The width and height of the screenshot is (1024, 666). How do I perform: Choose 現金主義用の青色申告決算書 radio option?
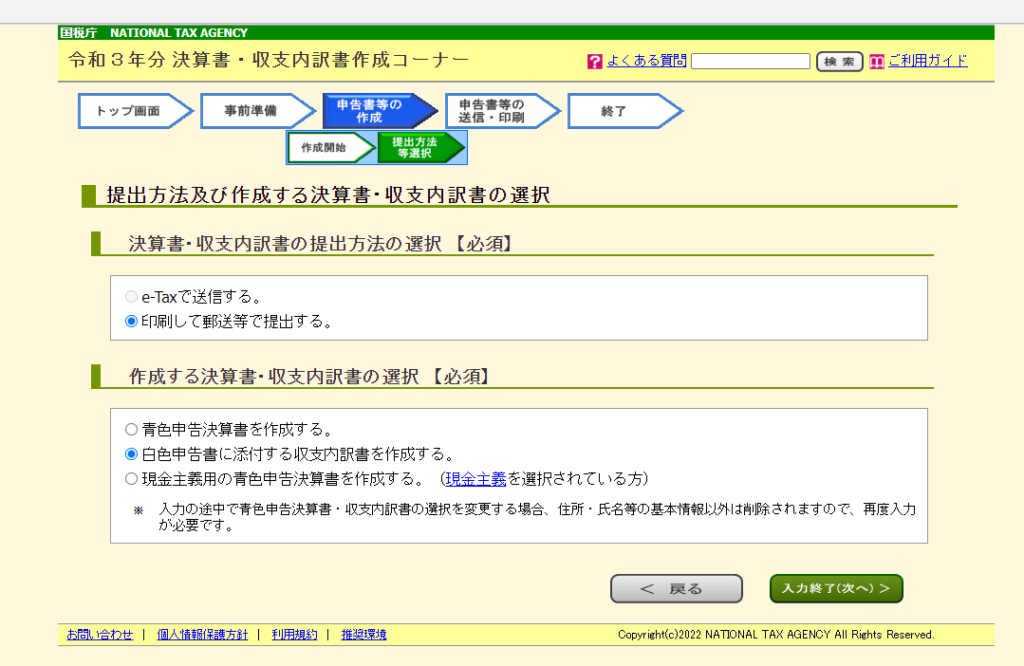pos(131,479)
